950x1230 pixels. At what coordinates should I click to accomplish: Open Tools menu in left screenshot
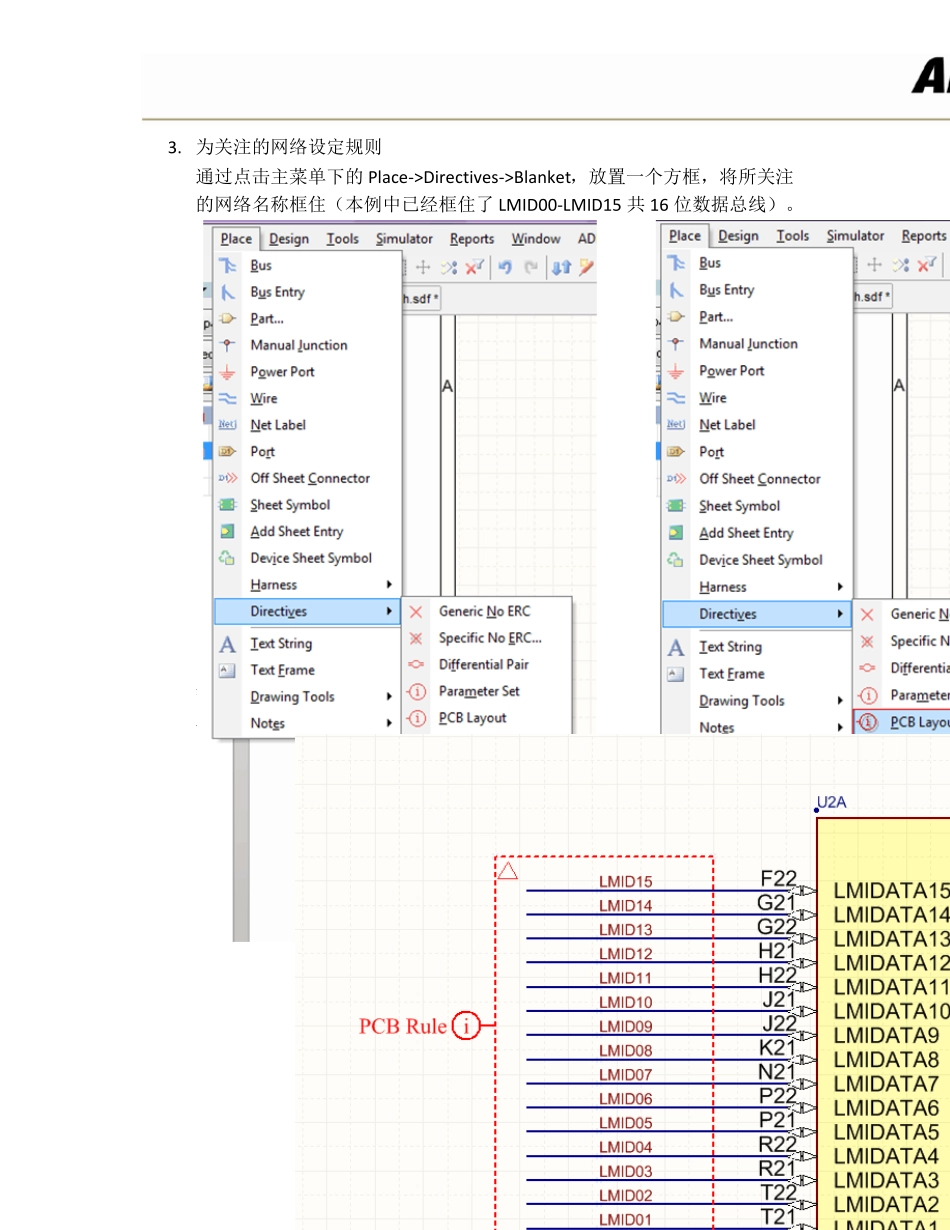(342, 239)
